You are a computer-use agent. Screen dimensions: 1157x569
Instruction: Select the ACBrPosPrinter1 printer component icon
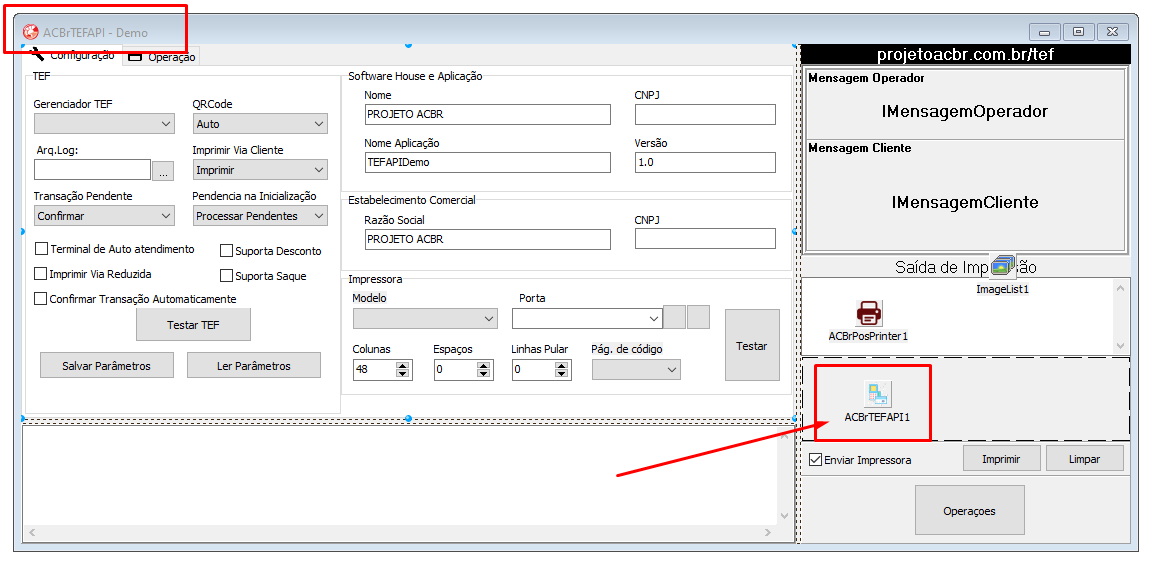coord(868,313)
